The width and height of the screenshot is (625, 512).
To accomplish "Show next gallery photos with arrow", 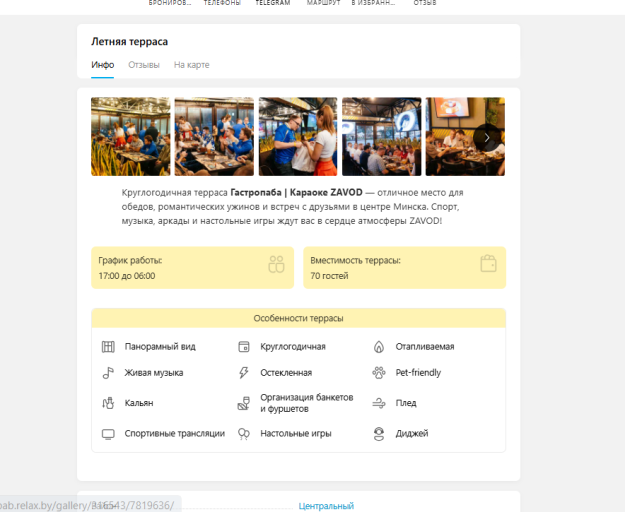I will 487,137.
